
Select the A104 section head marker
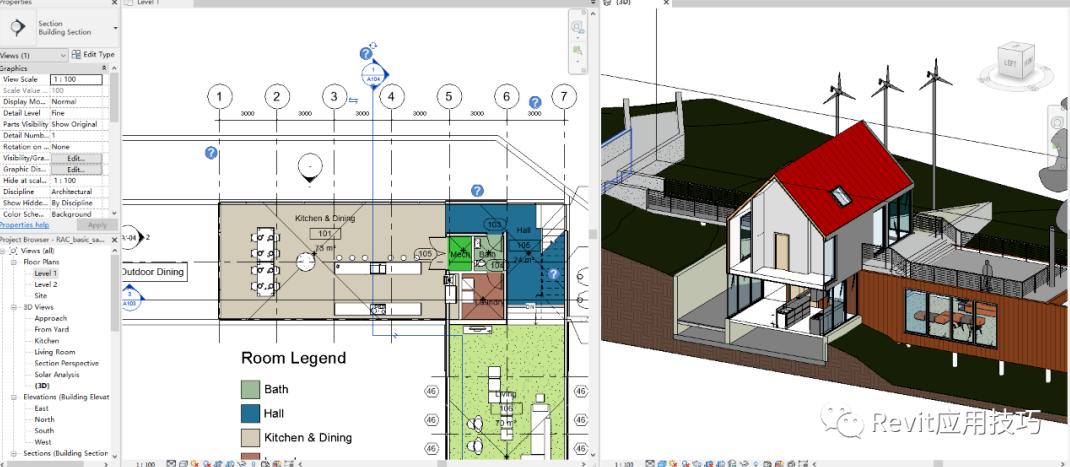click(373, 75)
